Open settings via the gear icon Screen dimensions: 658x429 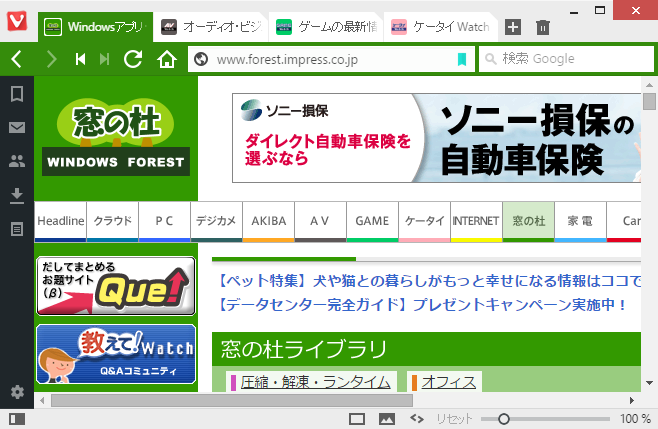point(17,392)
